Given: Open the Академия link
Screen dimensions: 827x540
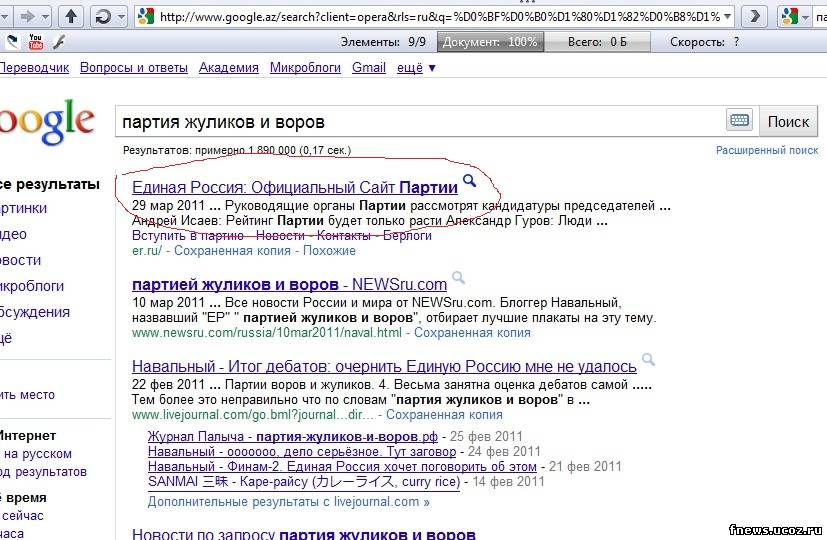Looking at the screenshot, I should click(x=229, y=68).
